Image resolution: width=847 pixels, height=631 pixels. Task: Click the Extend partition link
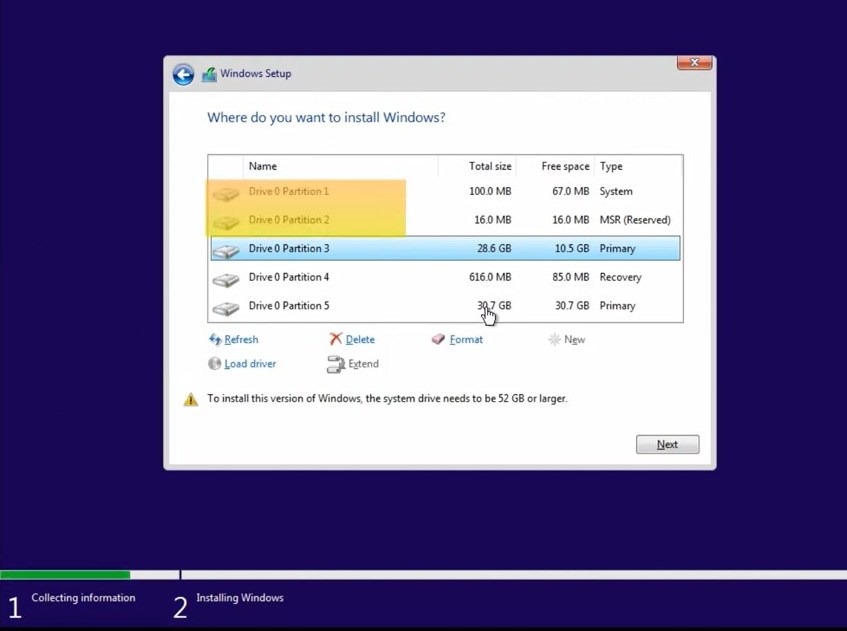pyautogui.click(x=363, y=364)
